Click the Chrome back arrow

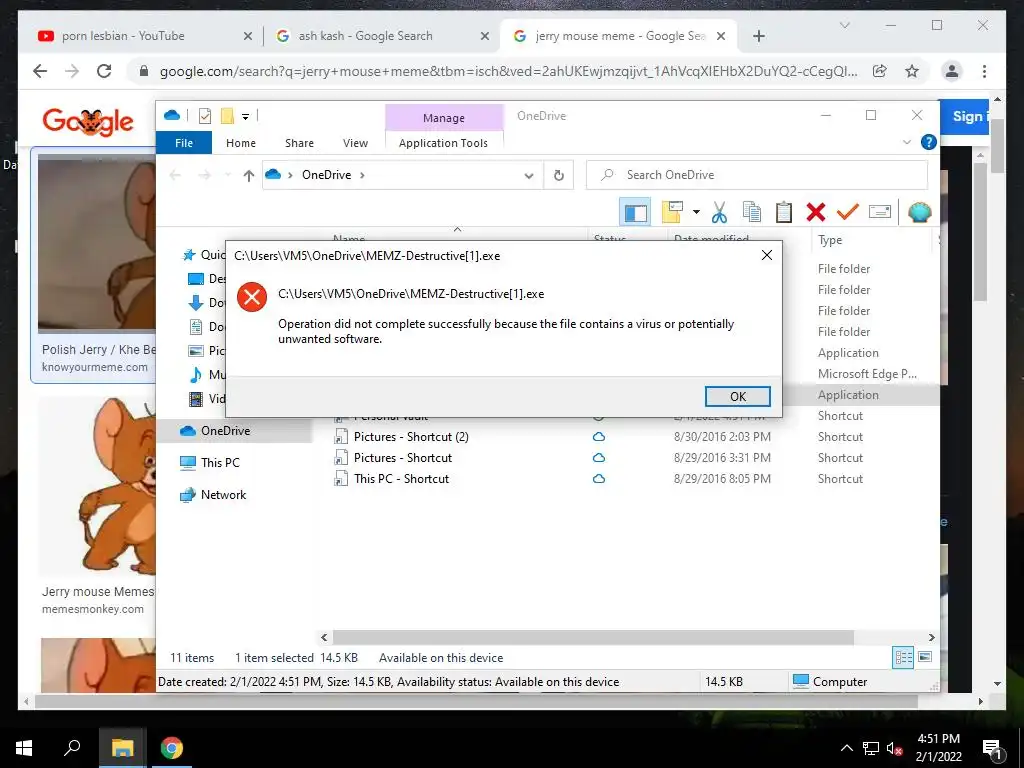tap(40, 71)
